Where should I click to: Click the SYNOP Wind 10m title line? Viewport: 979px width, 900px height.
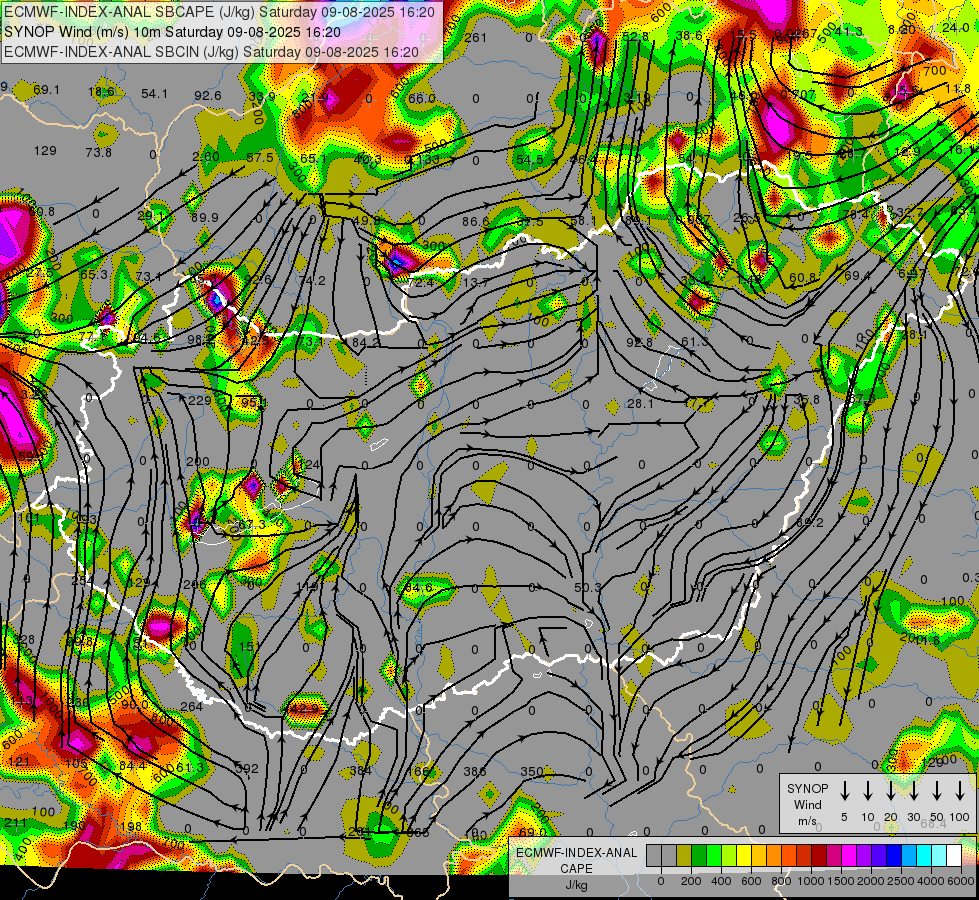click(172, 32)
